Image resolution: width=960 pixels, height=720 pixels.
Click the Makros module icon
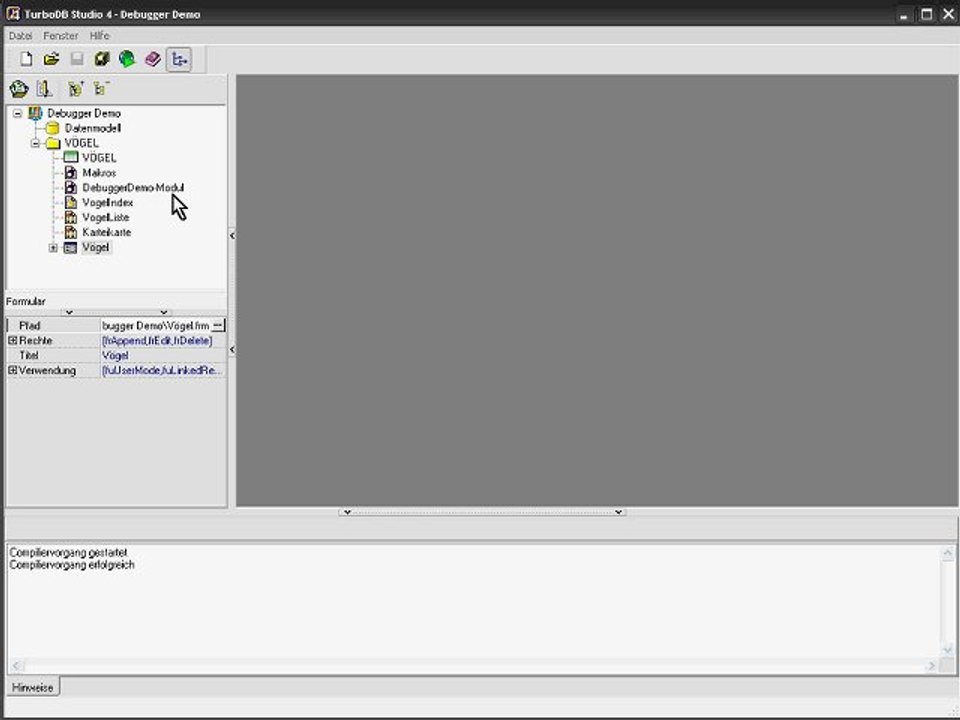(71, 173)
